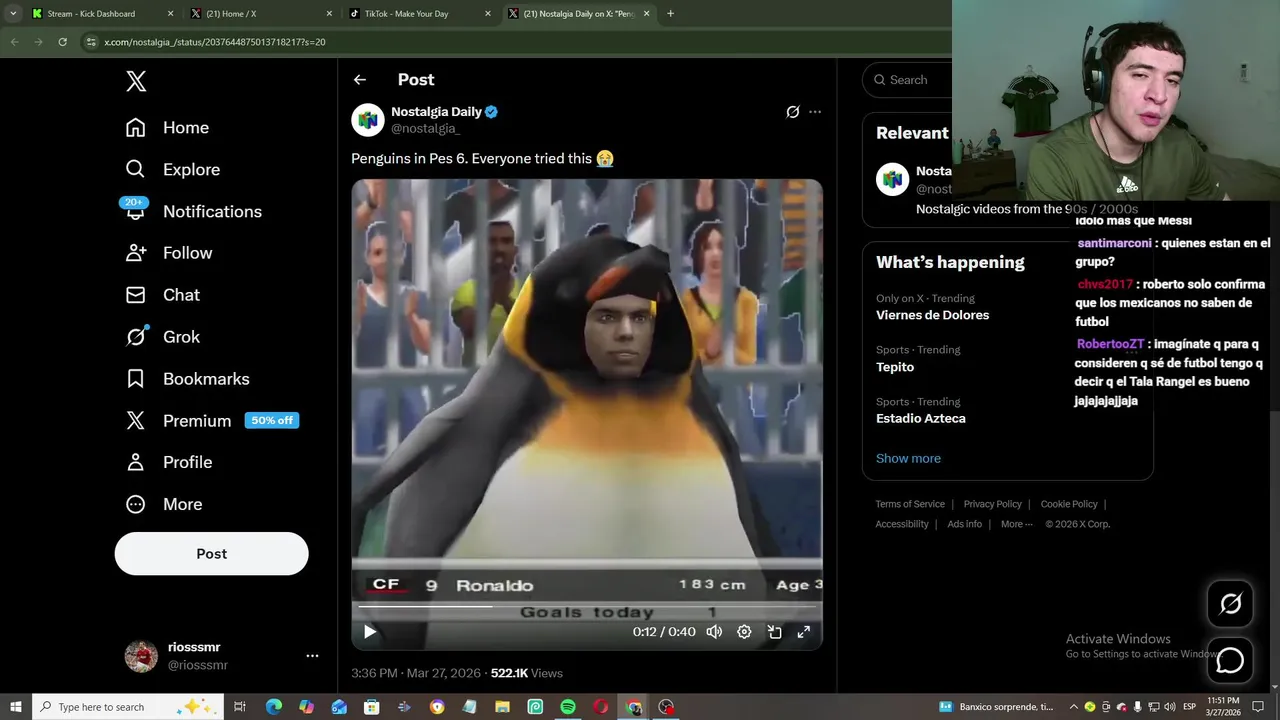Image resolution: width=1280 pixels, height=720 pixels.
Task: Open the Cookie Policy link
Action: (x=1069, y=504)
